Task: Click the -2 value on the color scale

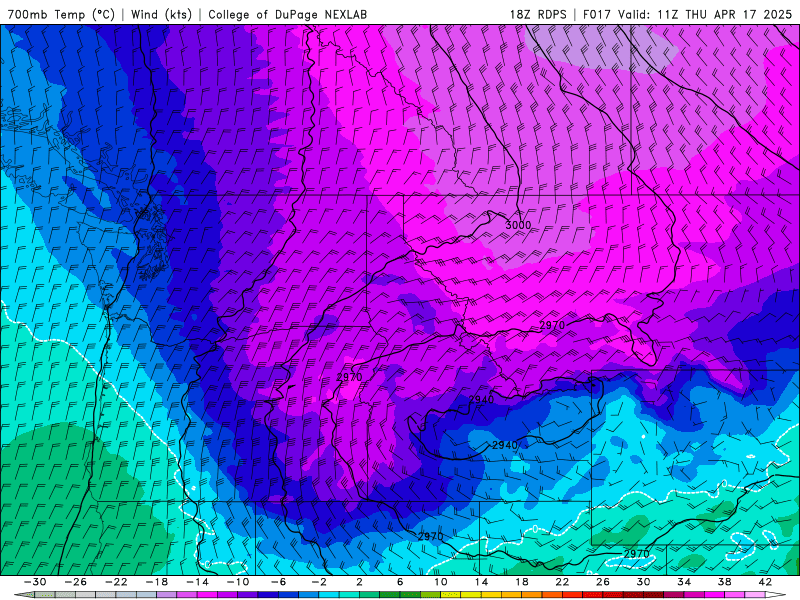Action: coord(319,582)
